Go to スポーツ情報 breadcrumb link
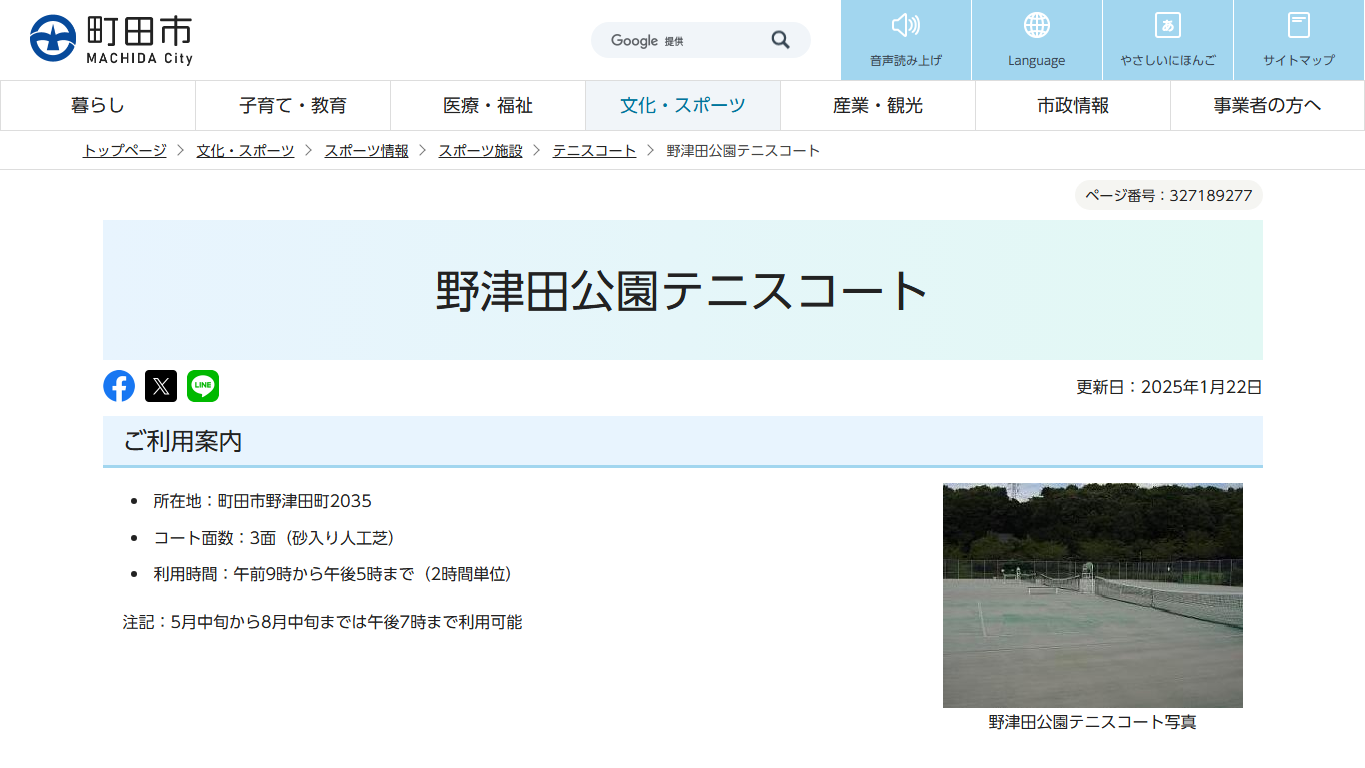 click(367, 151)
